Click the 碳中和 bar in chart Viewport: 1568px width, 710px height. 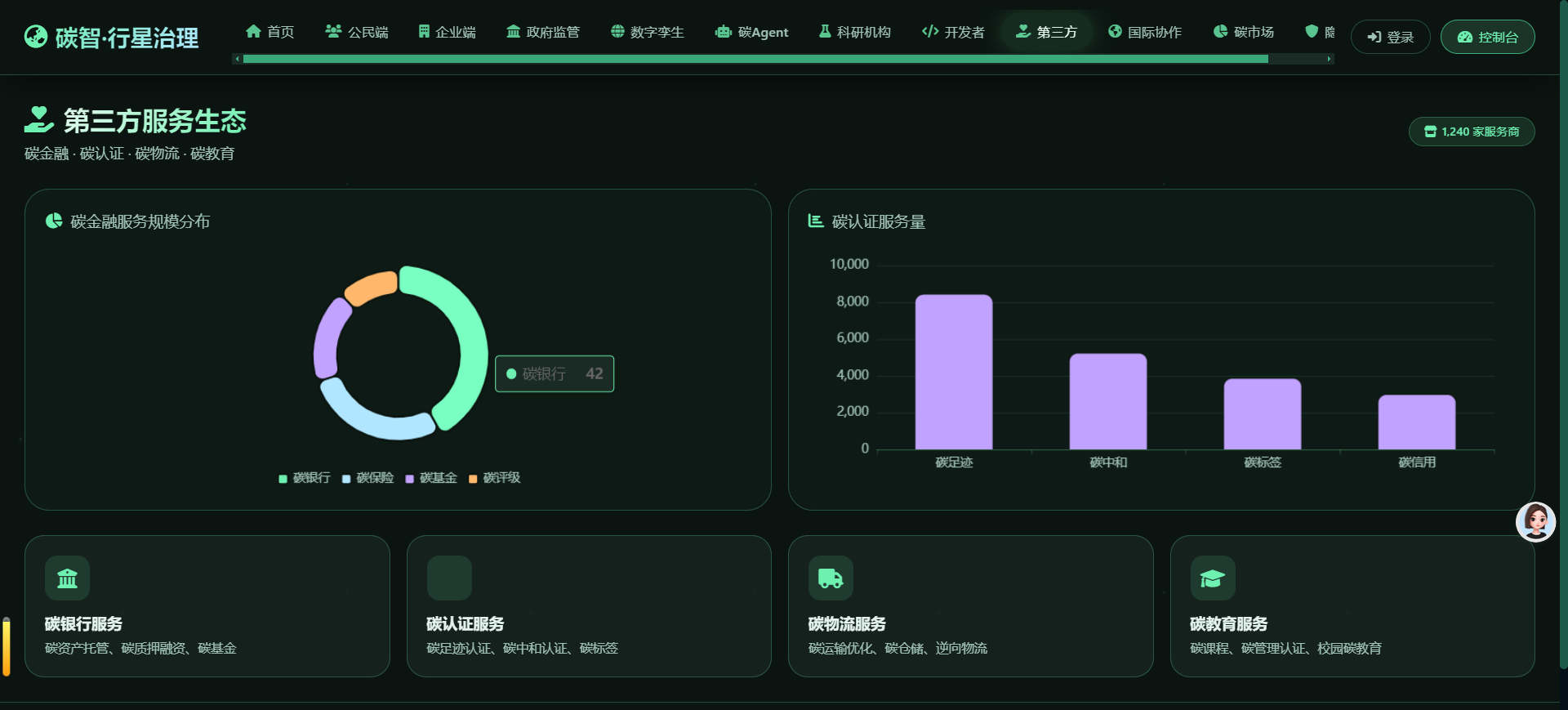pyautogui.click(x=1108, y=401)
